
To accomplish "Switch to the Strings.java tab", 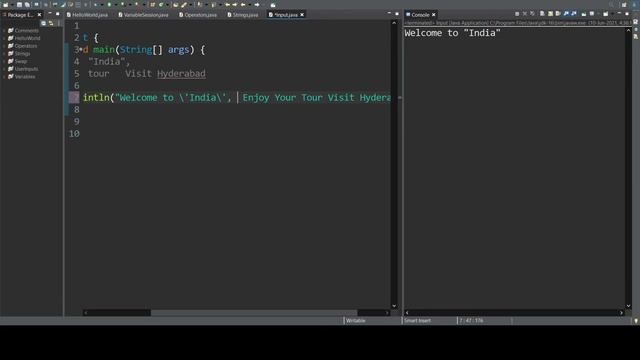I will click(243, 15).
